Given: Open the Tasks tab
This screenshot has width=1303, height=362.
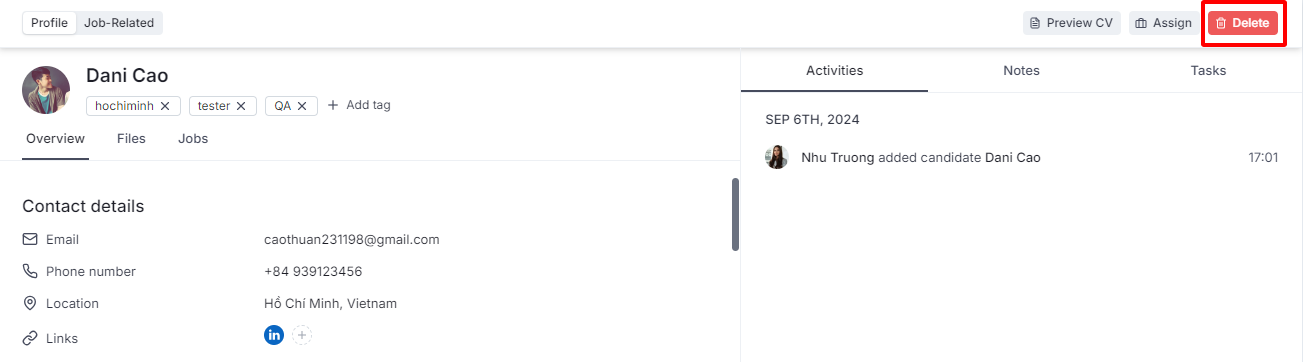Looking at the screenshot, I should (x=1208, y=71).
